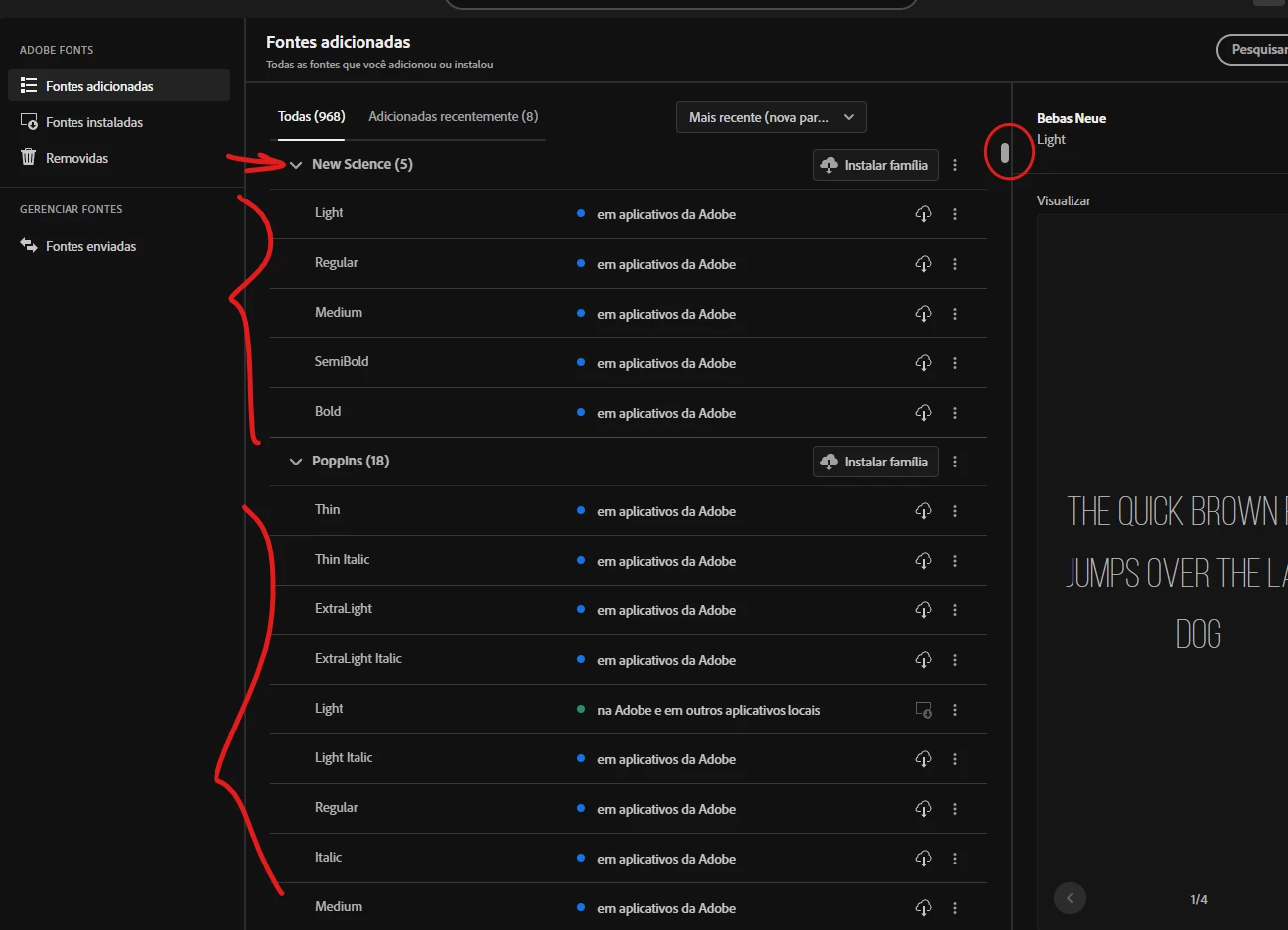This screenshot has width=1288, height=930.
Task: Go to previous preview slide arrow
Action: pyautogui.click(x=1070, y=899)
